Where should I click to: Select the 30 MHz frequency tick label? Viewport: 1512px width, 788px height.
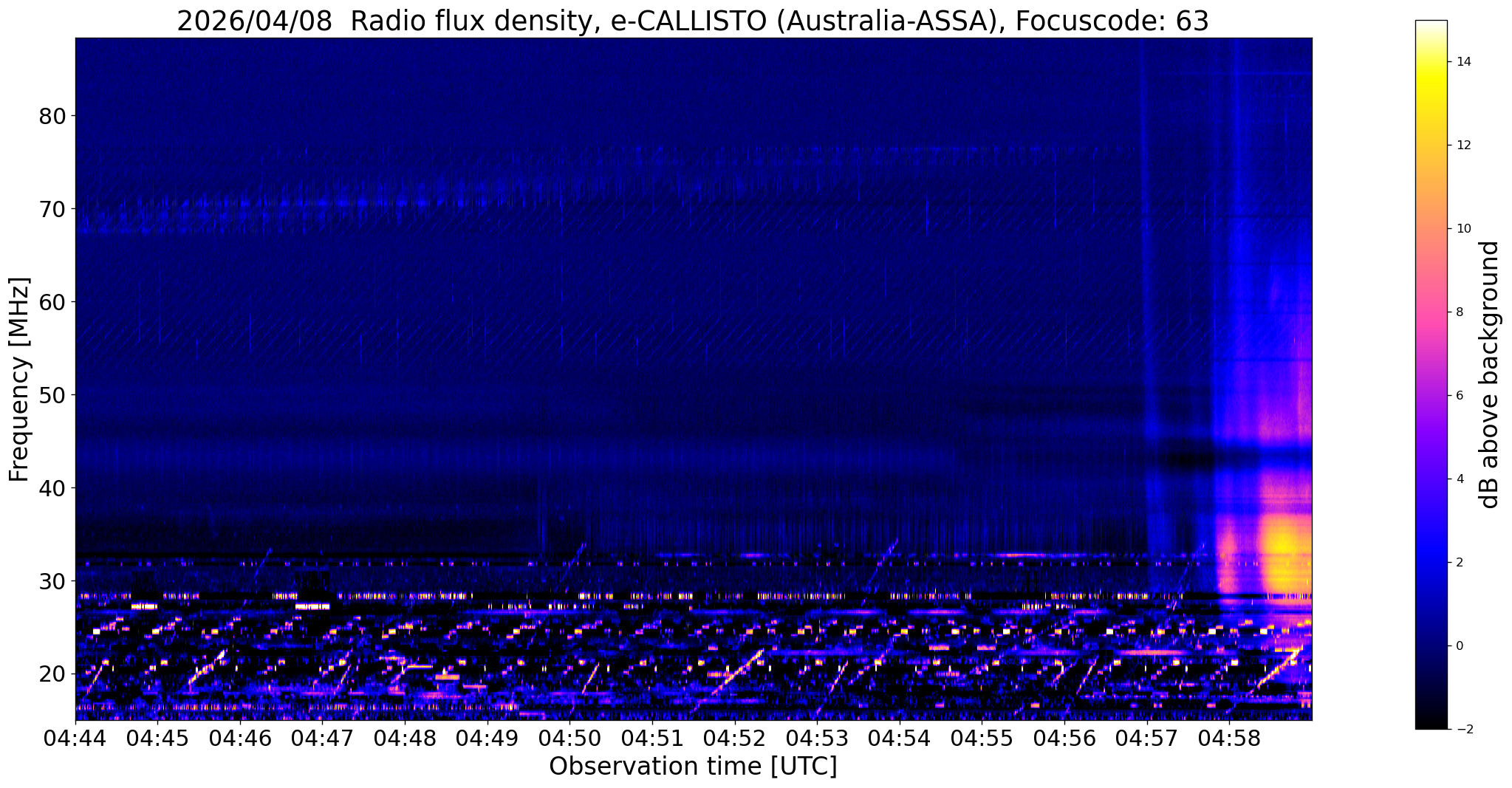(52, 581)
